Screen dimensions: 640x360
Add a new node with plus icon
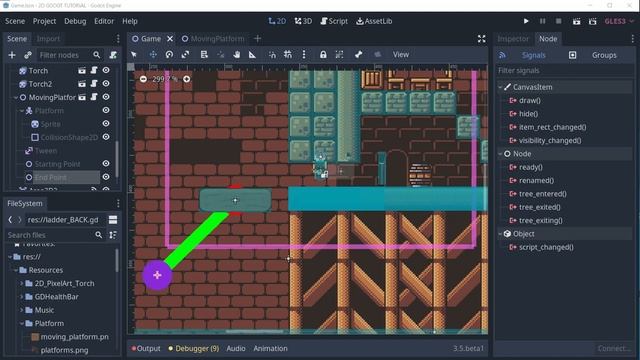pyautogui.click(x=12, y=55)
